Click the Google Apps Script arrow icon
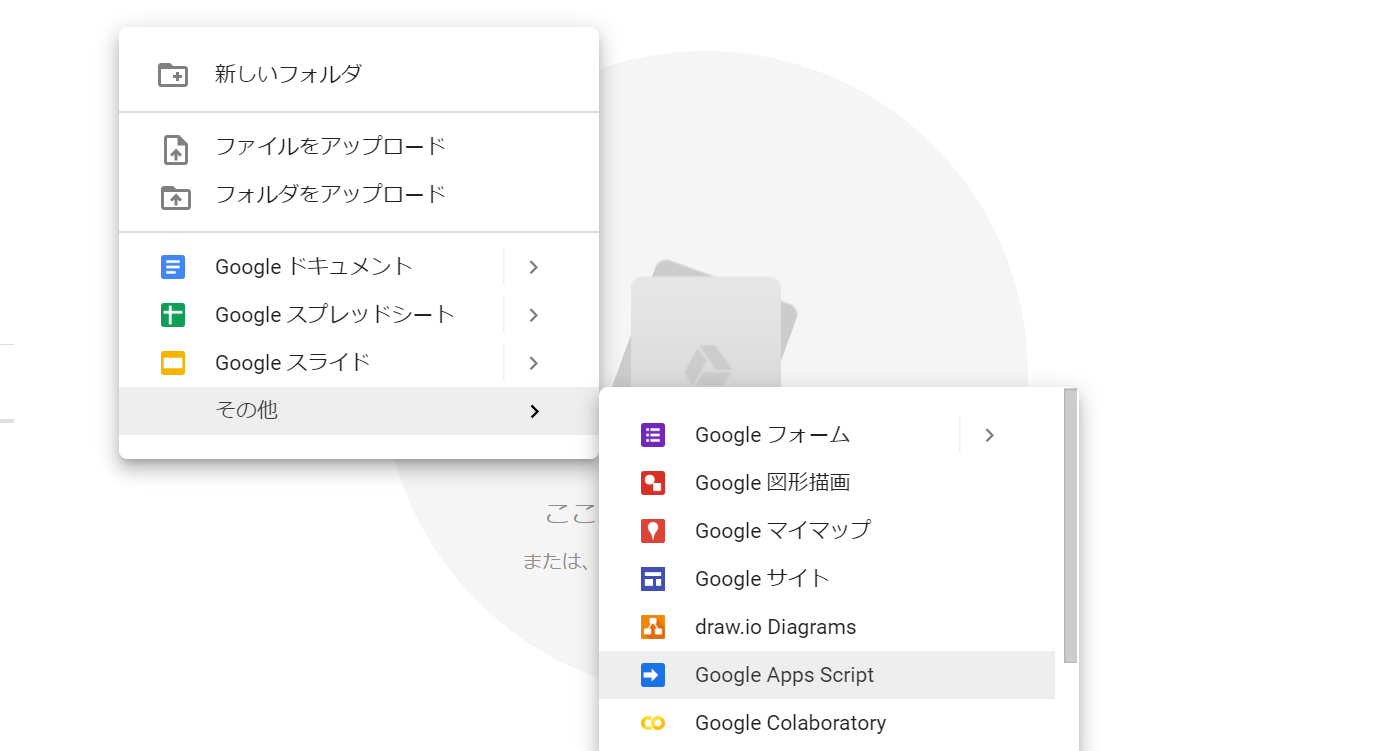The image size is (1389, 751). pyautogui.click(x=653, y=675)
